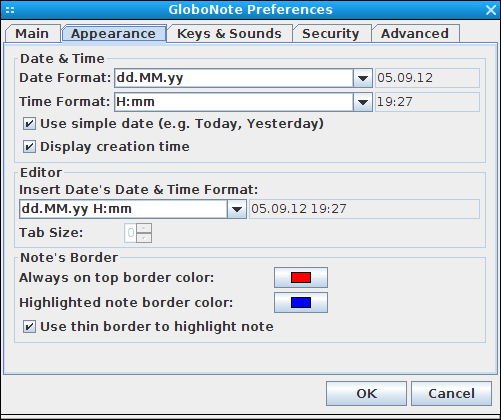Image resolution: width=501 pixels, height=420 pixels.
Task: Click the dd.MM.yy H:mm format field
Action: pyautogui.click(x=123, y=209)
